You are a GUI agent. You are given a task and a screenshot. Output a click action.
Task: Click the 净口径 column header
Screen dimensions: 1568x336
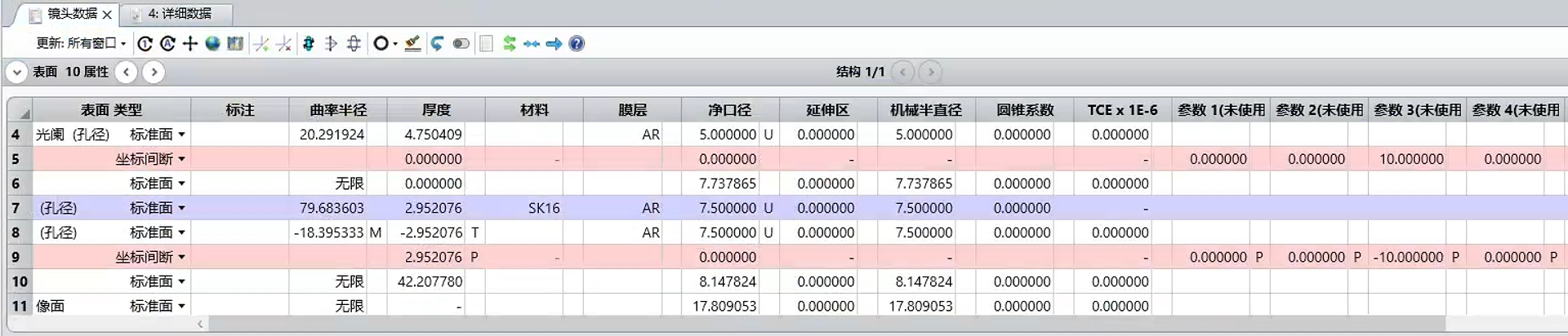point(730,110)
